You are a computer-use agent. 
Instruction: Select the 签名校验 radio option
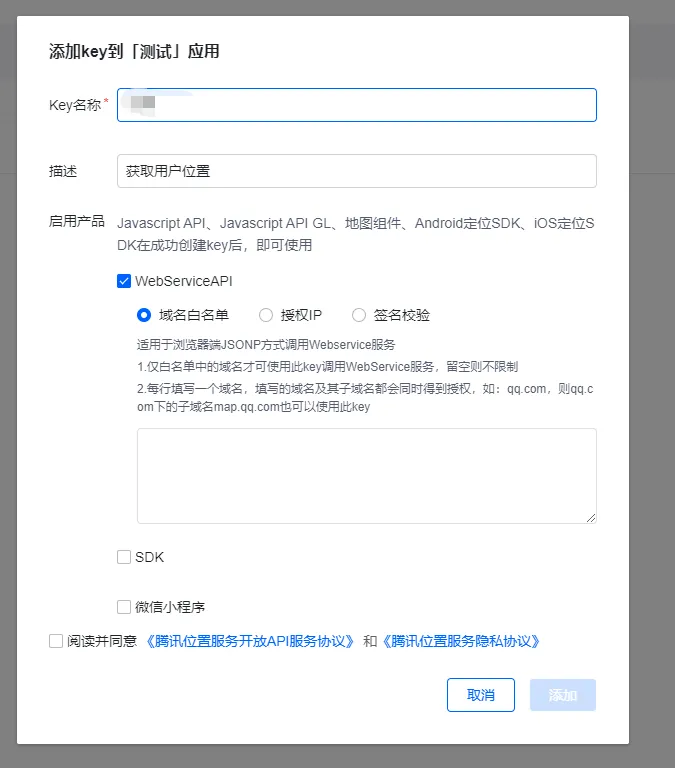tap(359, 315)
